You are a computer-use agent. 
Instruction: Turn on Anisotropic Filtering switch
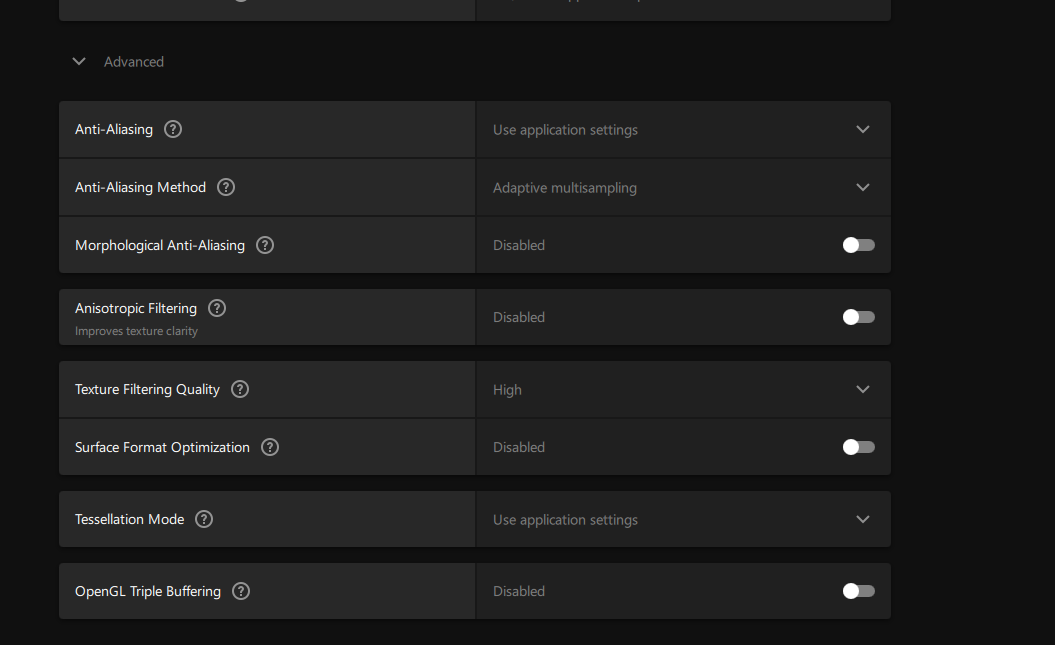coord(858,317)
